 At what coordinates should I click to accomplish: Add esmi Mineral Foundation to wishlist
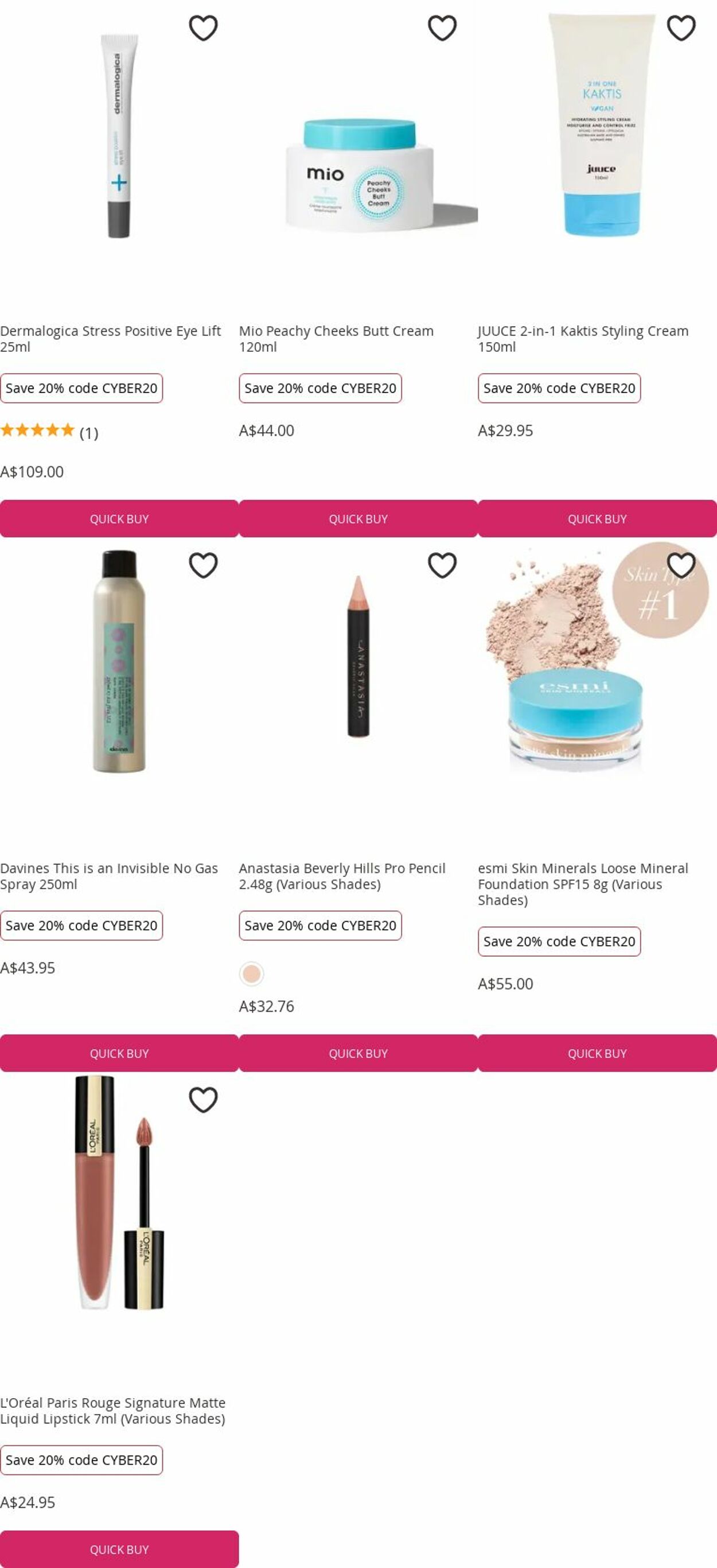coord(681,565)
